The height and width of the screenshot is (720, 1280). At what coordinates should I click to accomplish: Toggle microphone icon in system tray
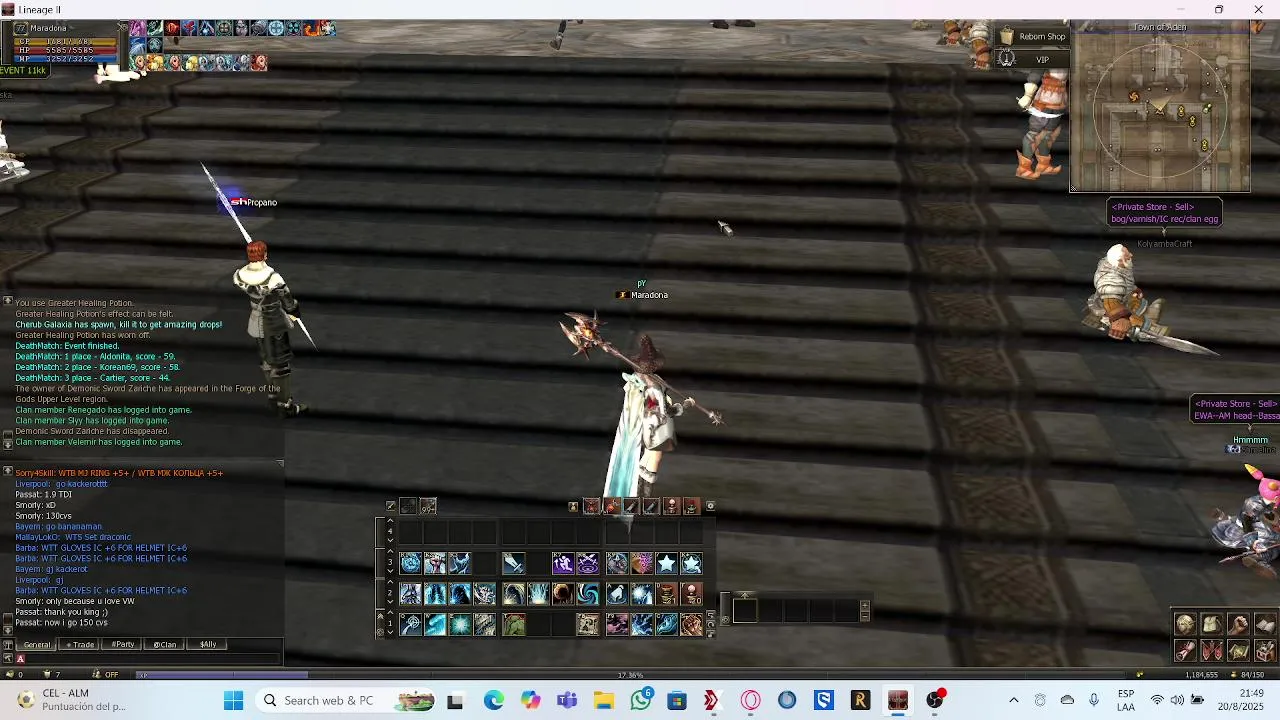(x=1094, y=700)
